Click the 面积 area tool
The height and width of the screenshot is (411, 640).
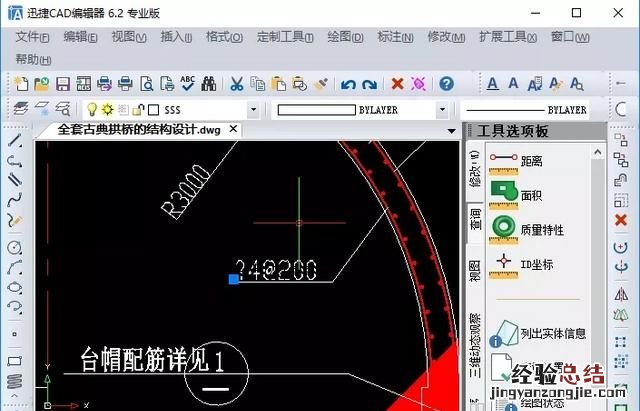tap(516, 196)
